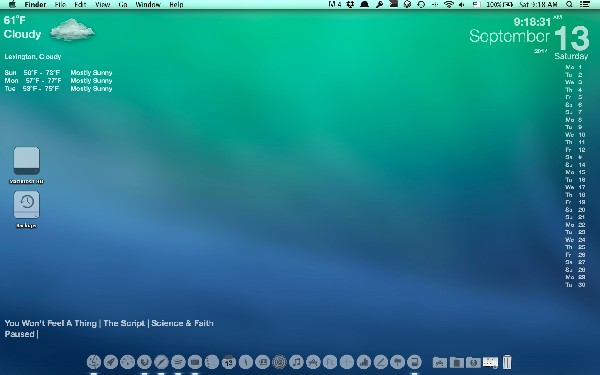Screen dimensions: 600x375
Task: Open the spiral QuickTime-like icon in dock
Action: 279,362
